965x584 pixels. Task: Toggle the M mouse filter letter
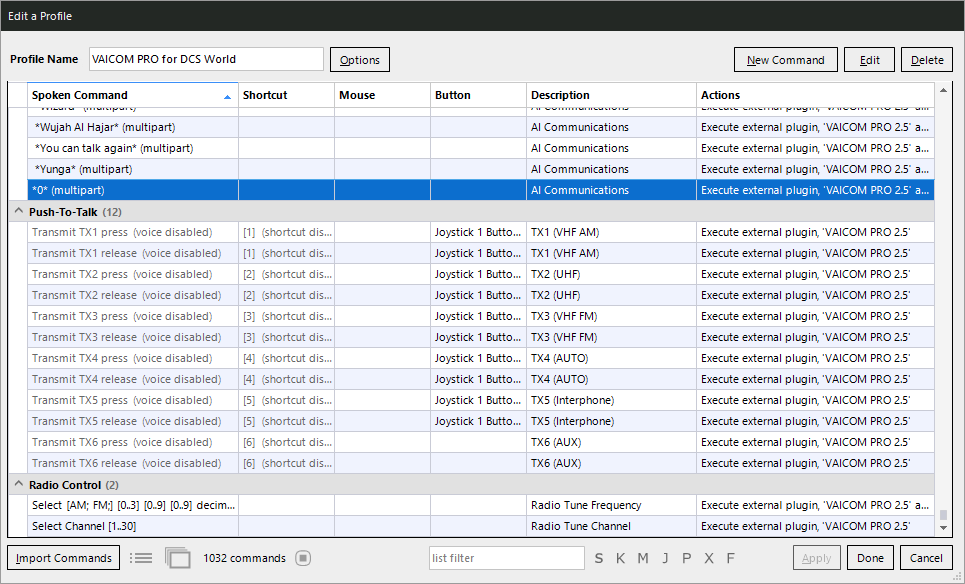643,558
